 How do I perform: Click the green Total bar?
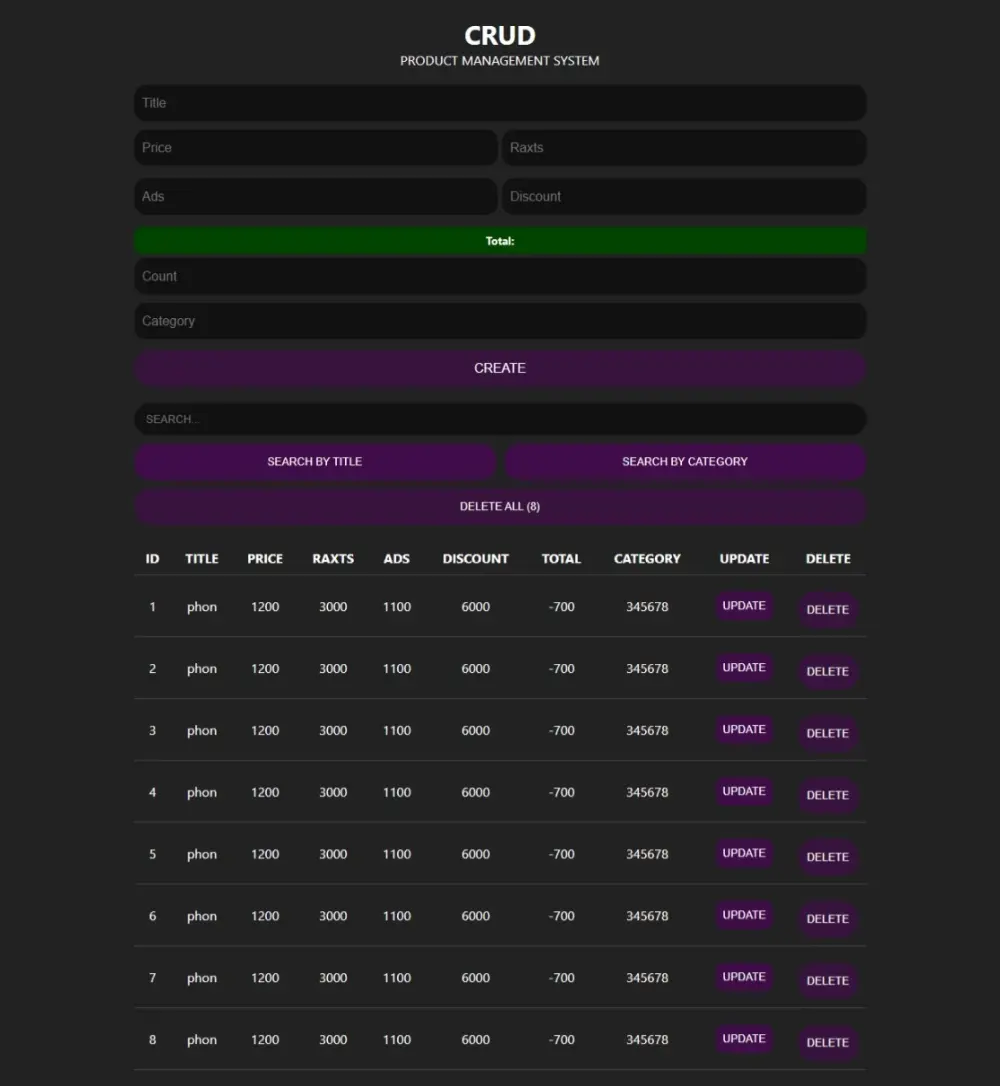click(500, 240)
